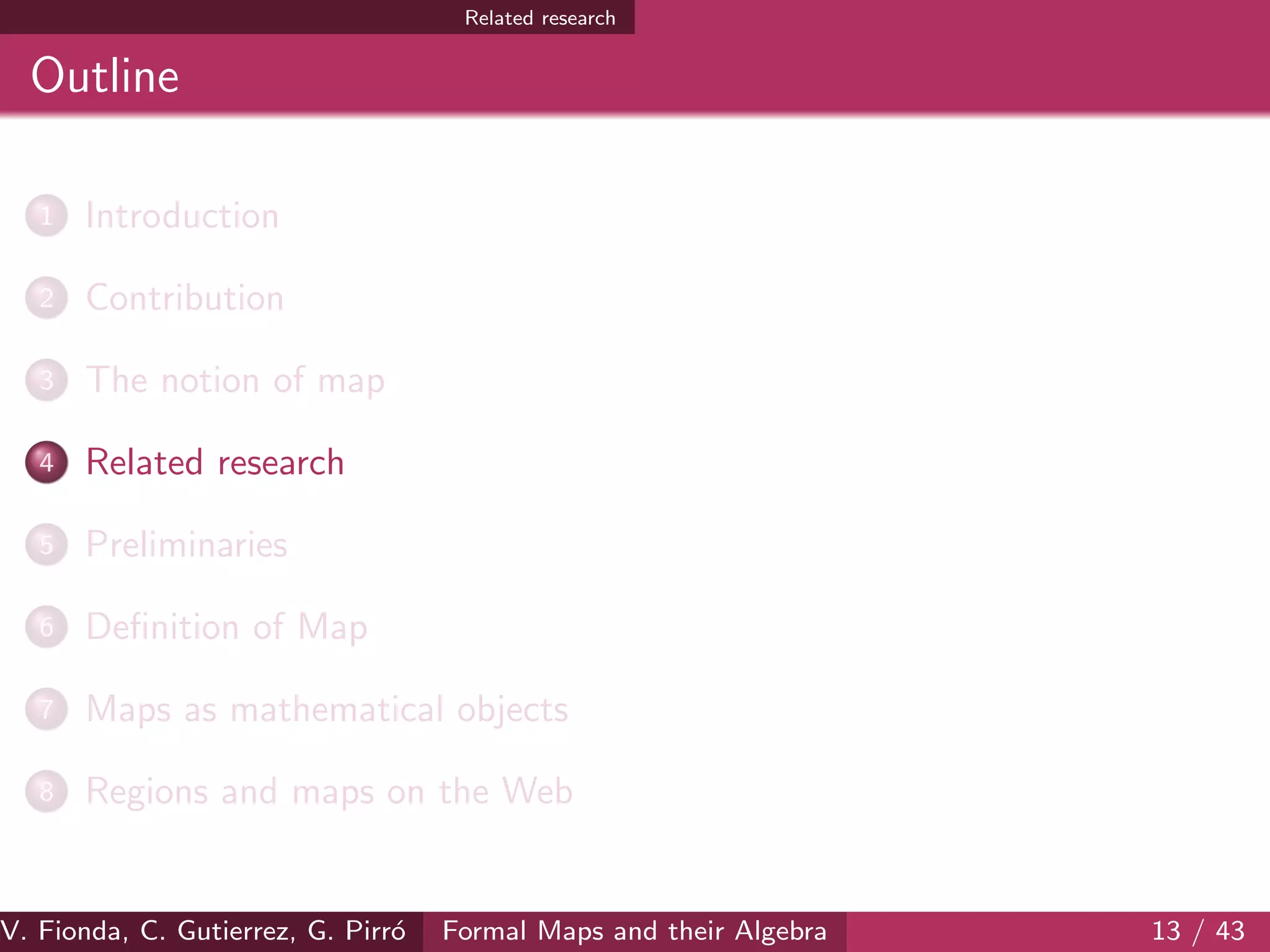Jump to 'Maps as mathematical objects'
Screen dimensions: 1270x952
tap(327, 709)
